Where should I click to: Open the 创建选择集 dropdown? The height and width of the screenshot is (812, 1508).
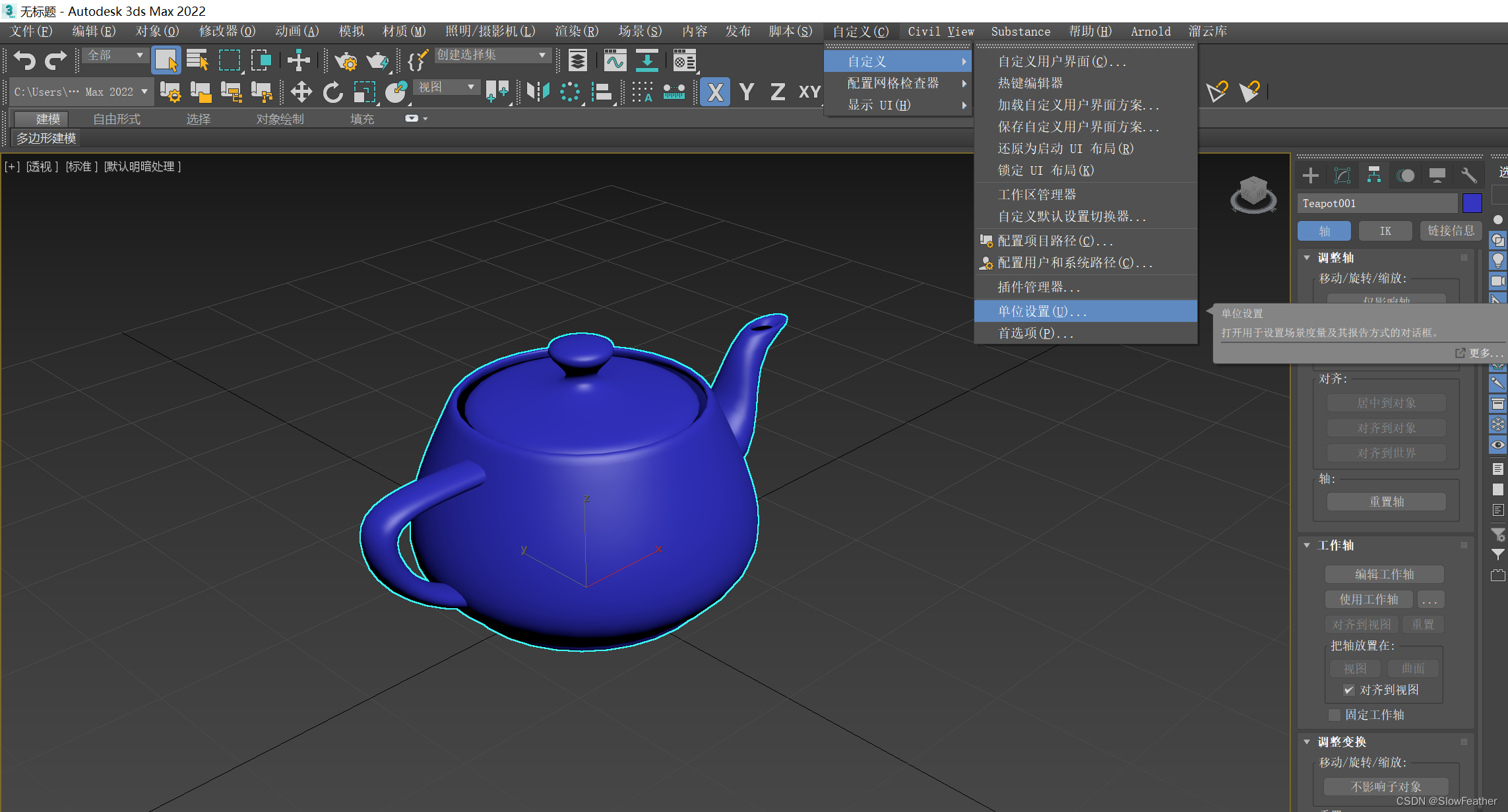tap(491, 55)
